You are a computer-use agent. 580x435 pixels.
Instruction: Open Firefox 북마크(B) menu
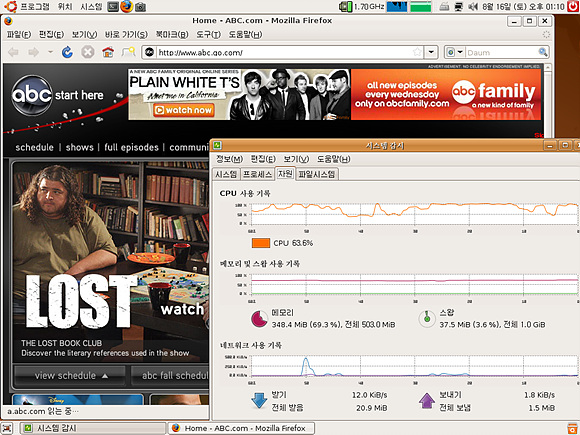tap(172, 34)
